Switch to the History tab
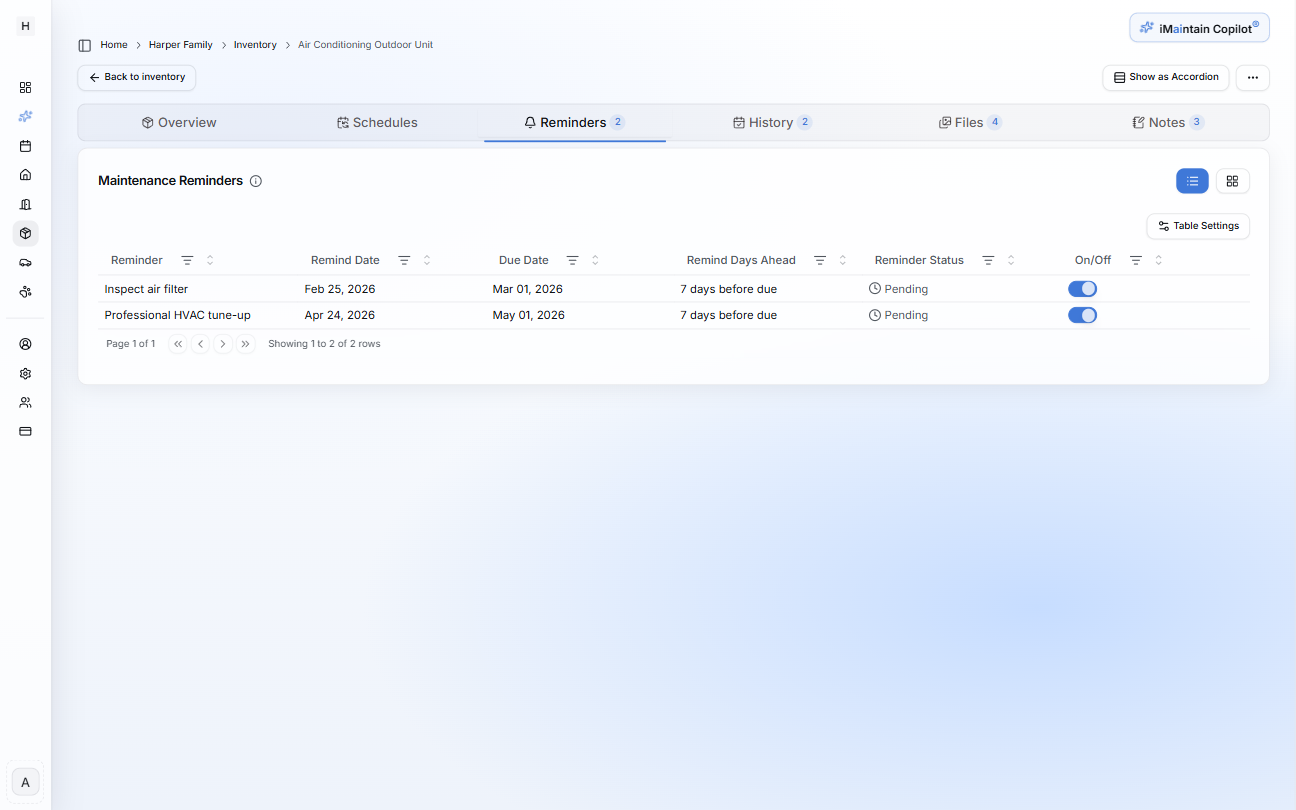Screen dimensions: 1296x810 coord(771,121)
